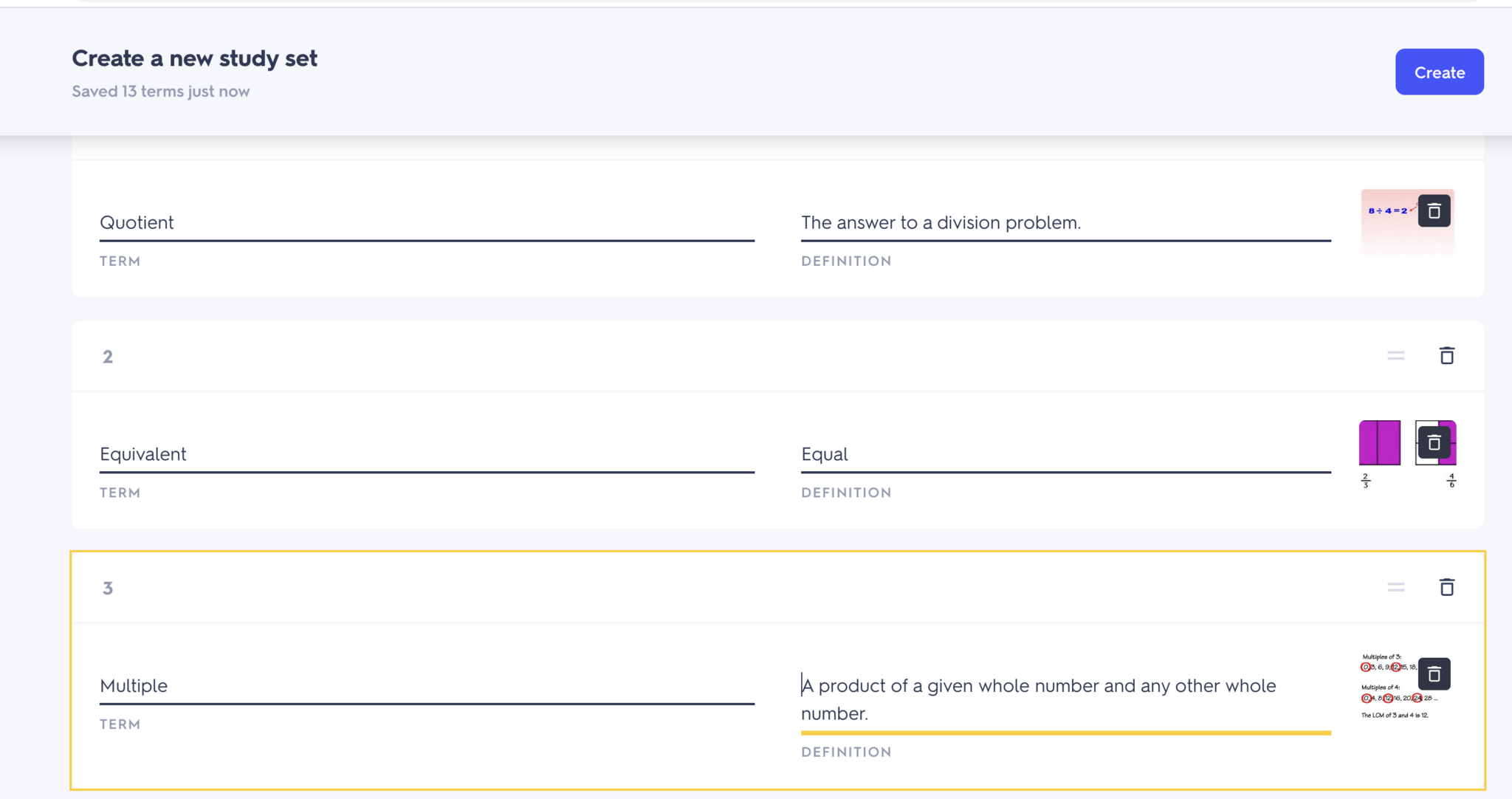Click the card number 2 label
This screenshot has height=799, width=1512.
(x=108, y=357)
